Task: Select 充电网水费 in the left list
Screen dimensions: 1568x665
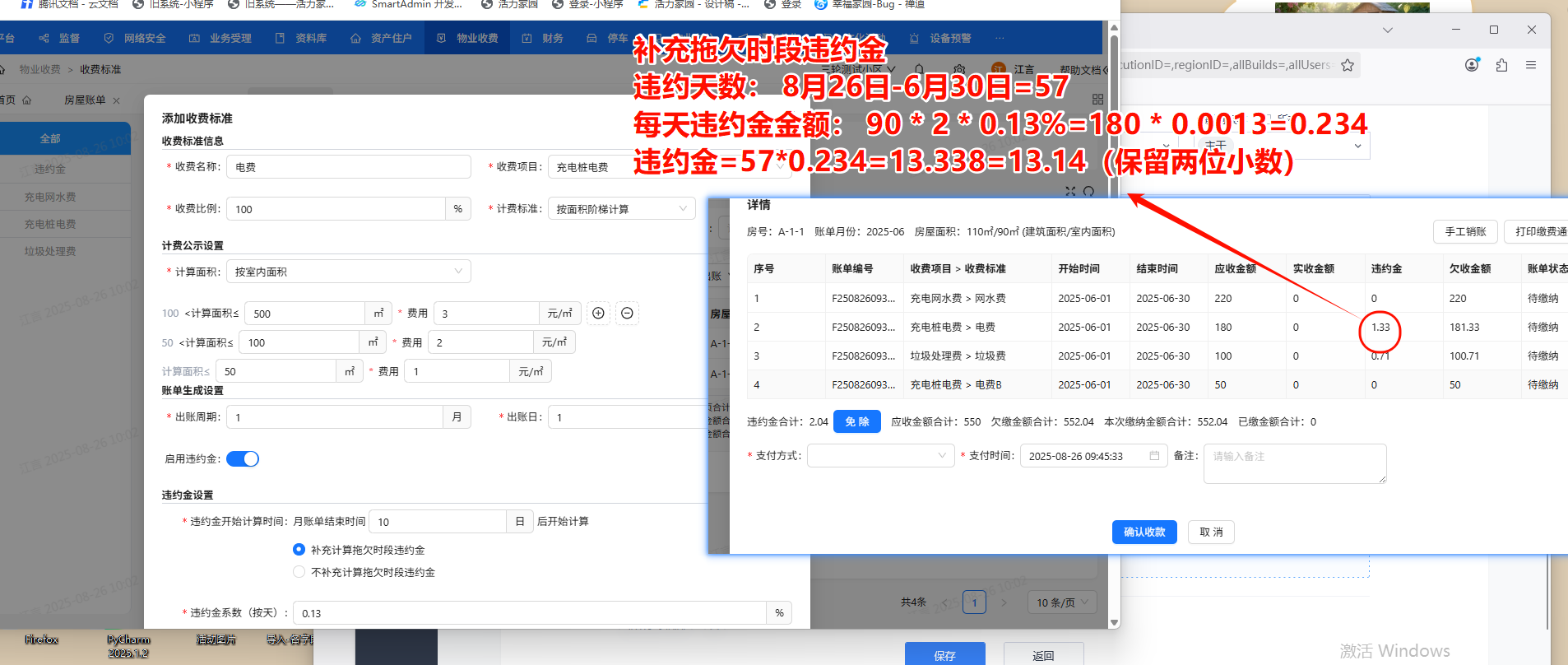Action: pos(49,197)
